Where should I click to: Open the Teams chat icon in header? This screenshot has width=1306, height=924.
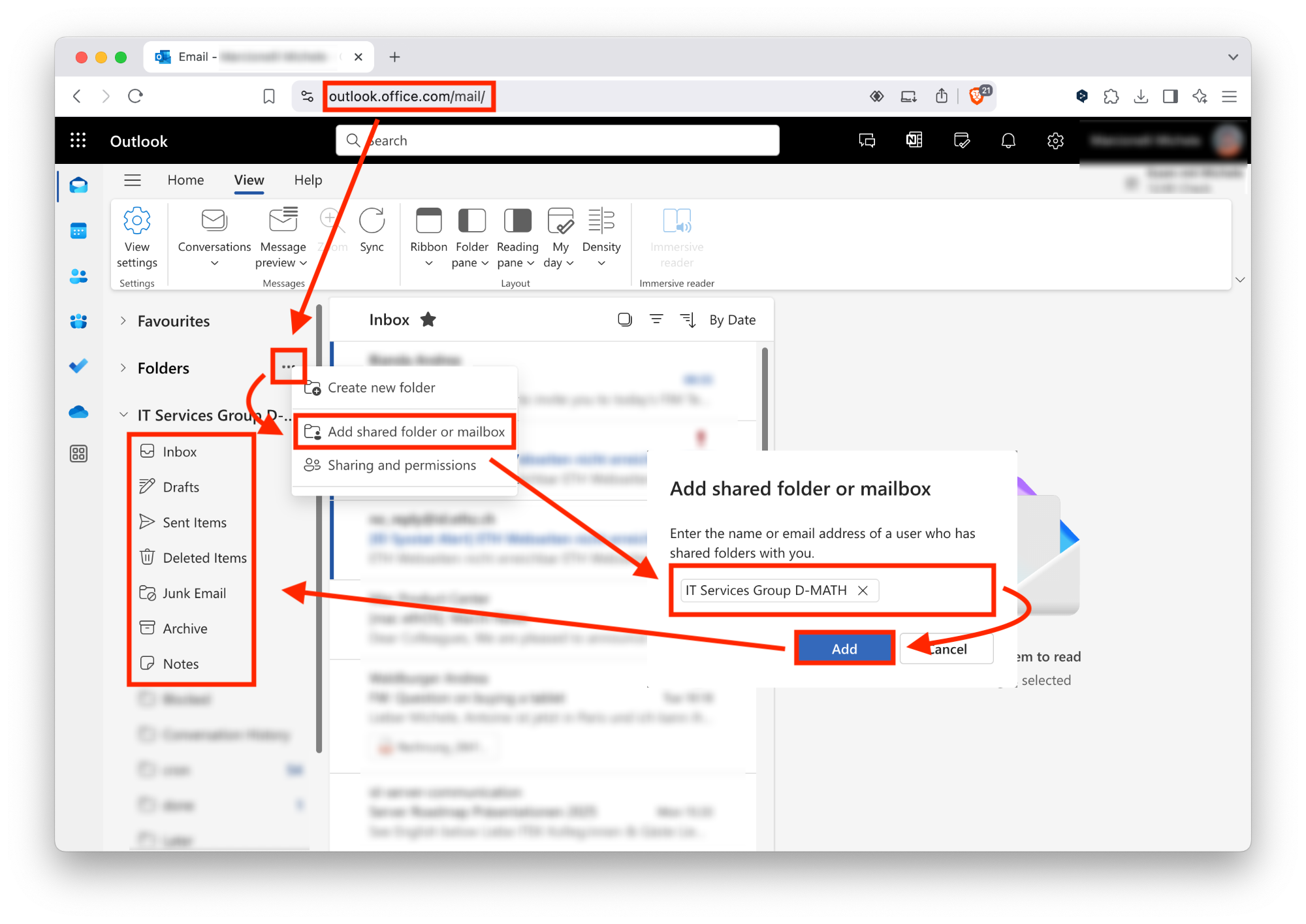(x=867, y=140)
